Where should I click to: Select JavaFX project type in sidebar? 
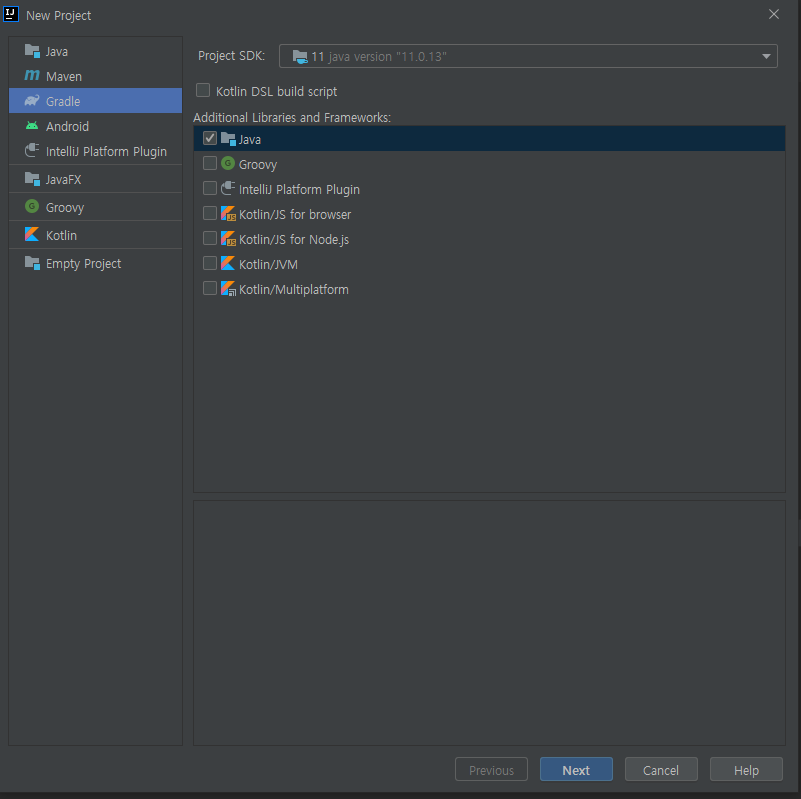click(x=96, y=179)
